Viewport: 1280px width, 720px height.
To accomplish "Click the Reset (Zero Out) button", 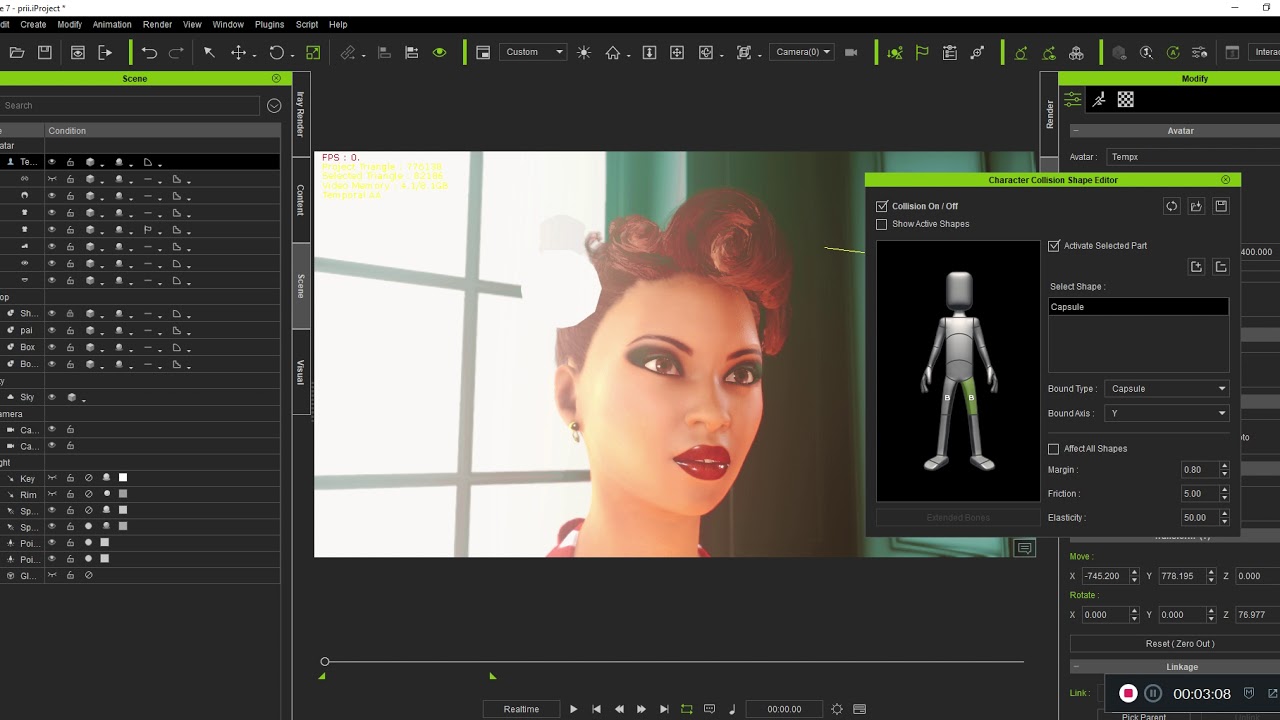I will 1180,643.
